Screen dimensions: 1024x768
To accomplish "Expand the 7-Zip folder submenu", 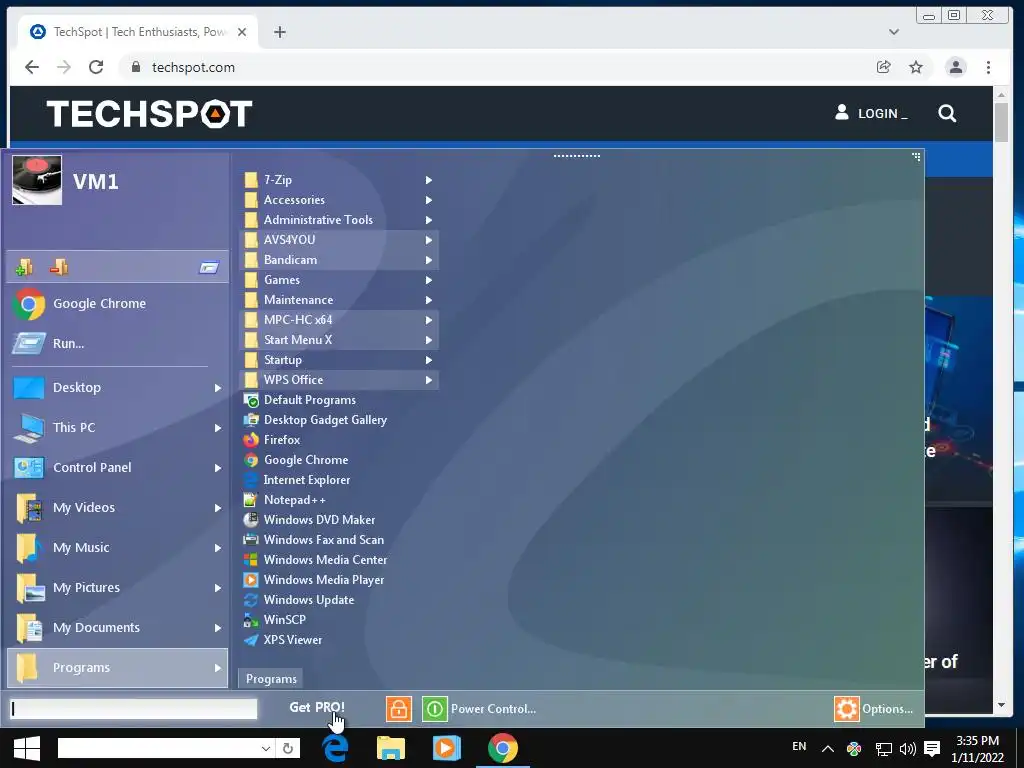I will click(x=339, y=180).
